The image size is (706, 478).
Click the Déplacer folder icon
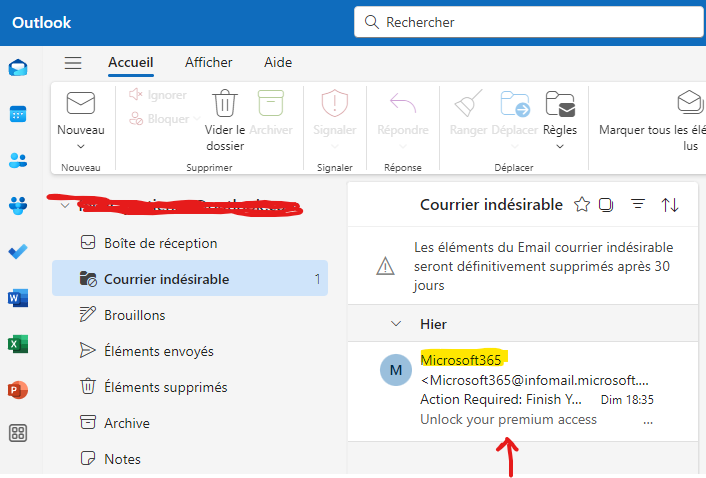click(x=515, y=103)
